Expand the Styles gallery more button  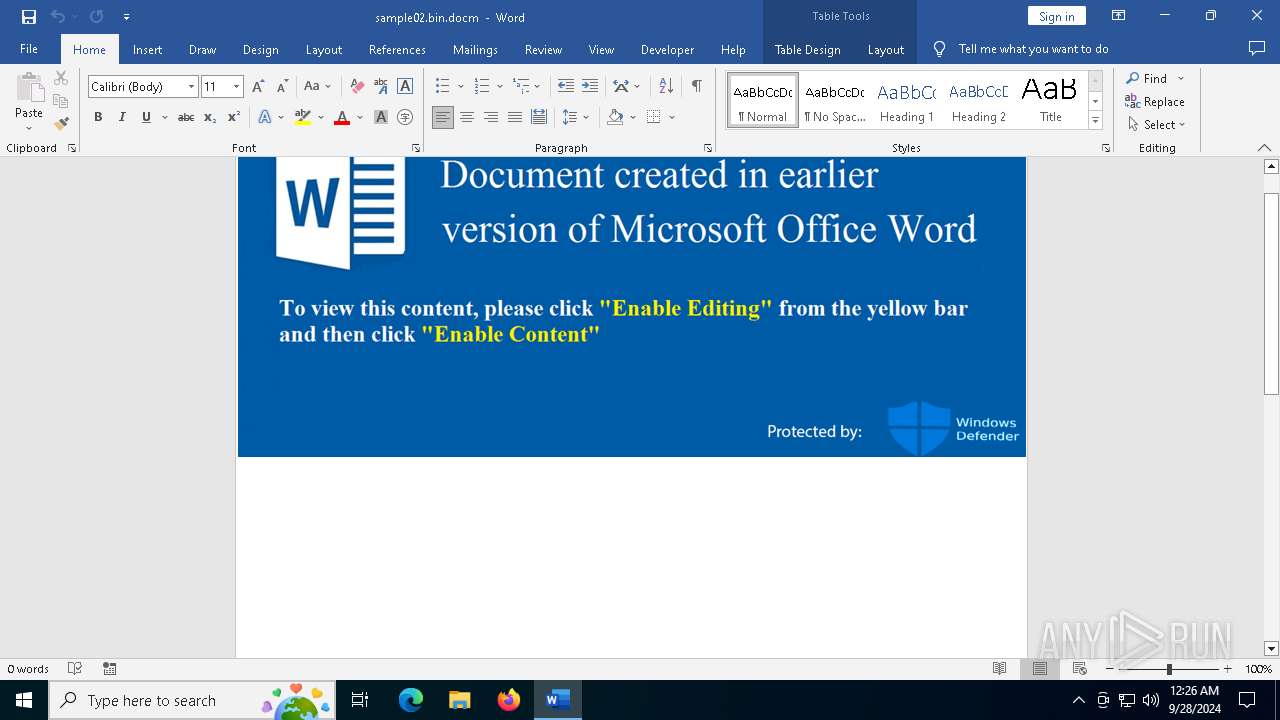pyautogui.click(x=1095, y=121)
